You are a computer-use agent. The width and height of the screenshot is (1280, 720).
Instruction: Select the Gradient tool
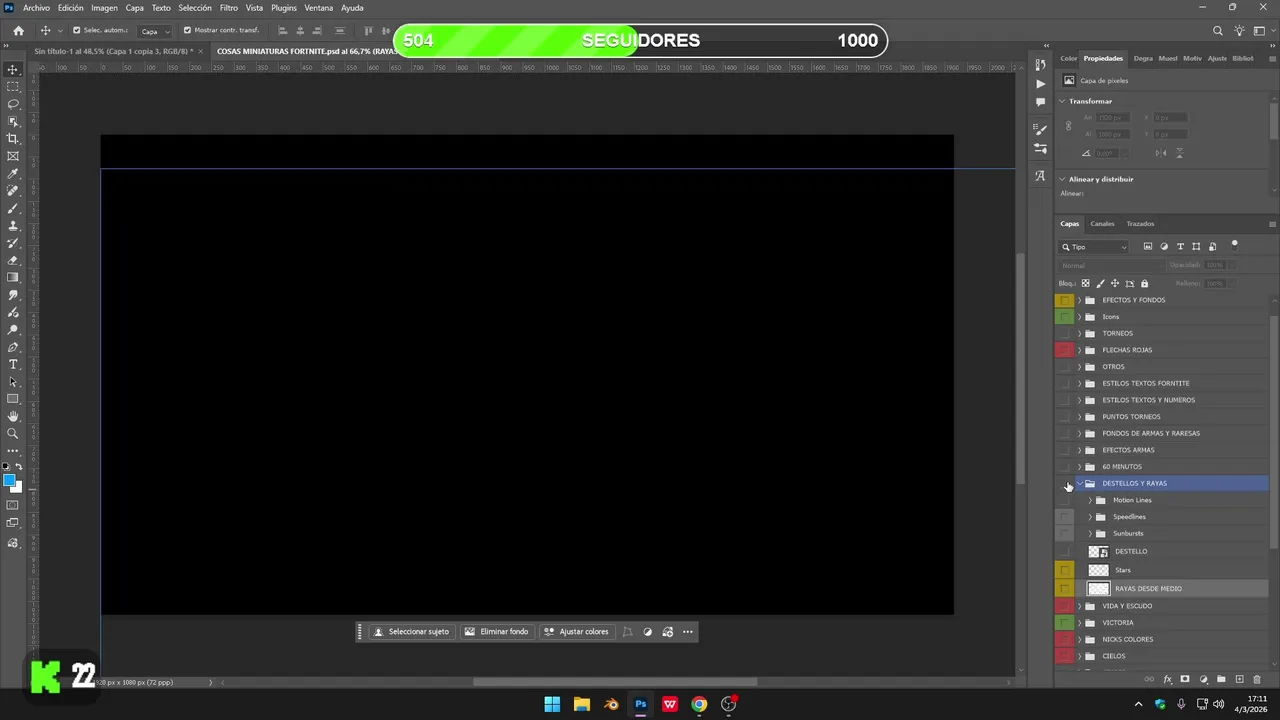[x=13, y=278]
